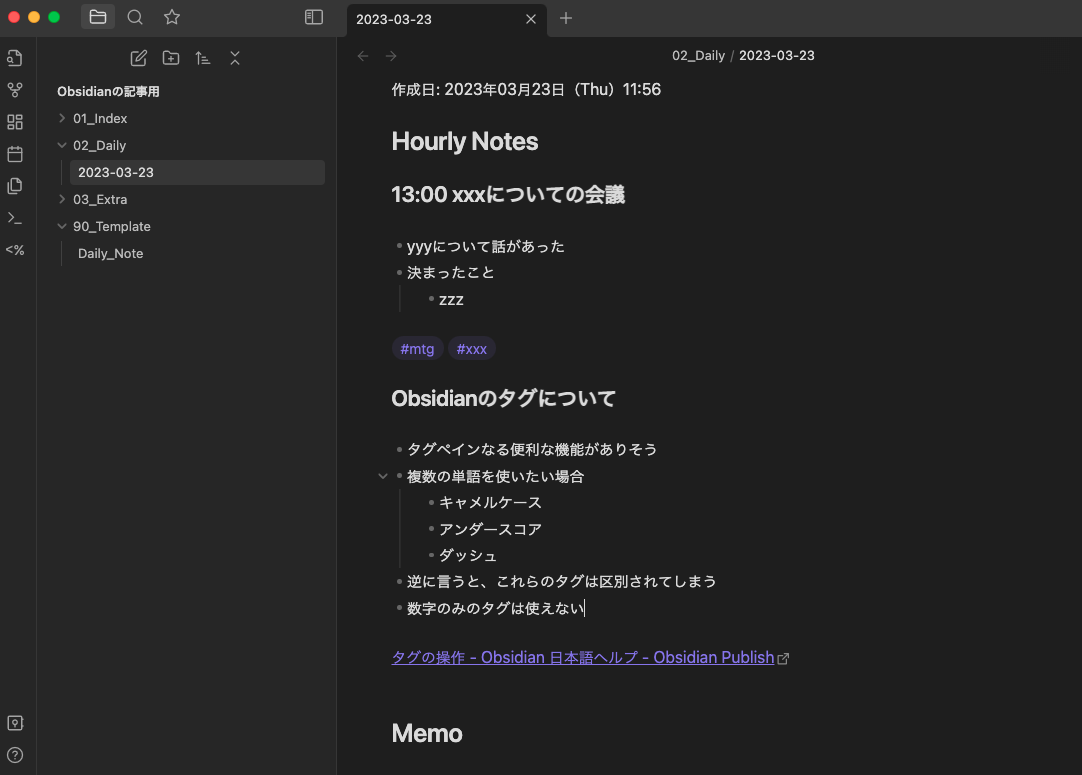This screenshot has height=775, width=1082.
Task: Fold the 複数の単語を使いたい場合 bullet
Action: pos(383,476)
